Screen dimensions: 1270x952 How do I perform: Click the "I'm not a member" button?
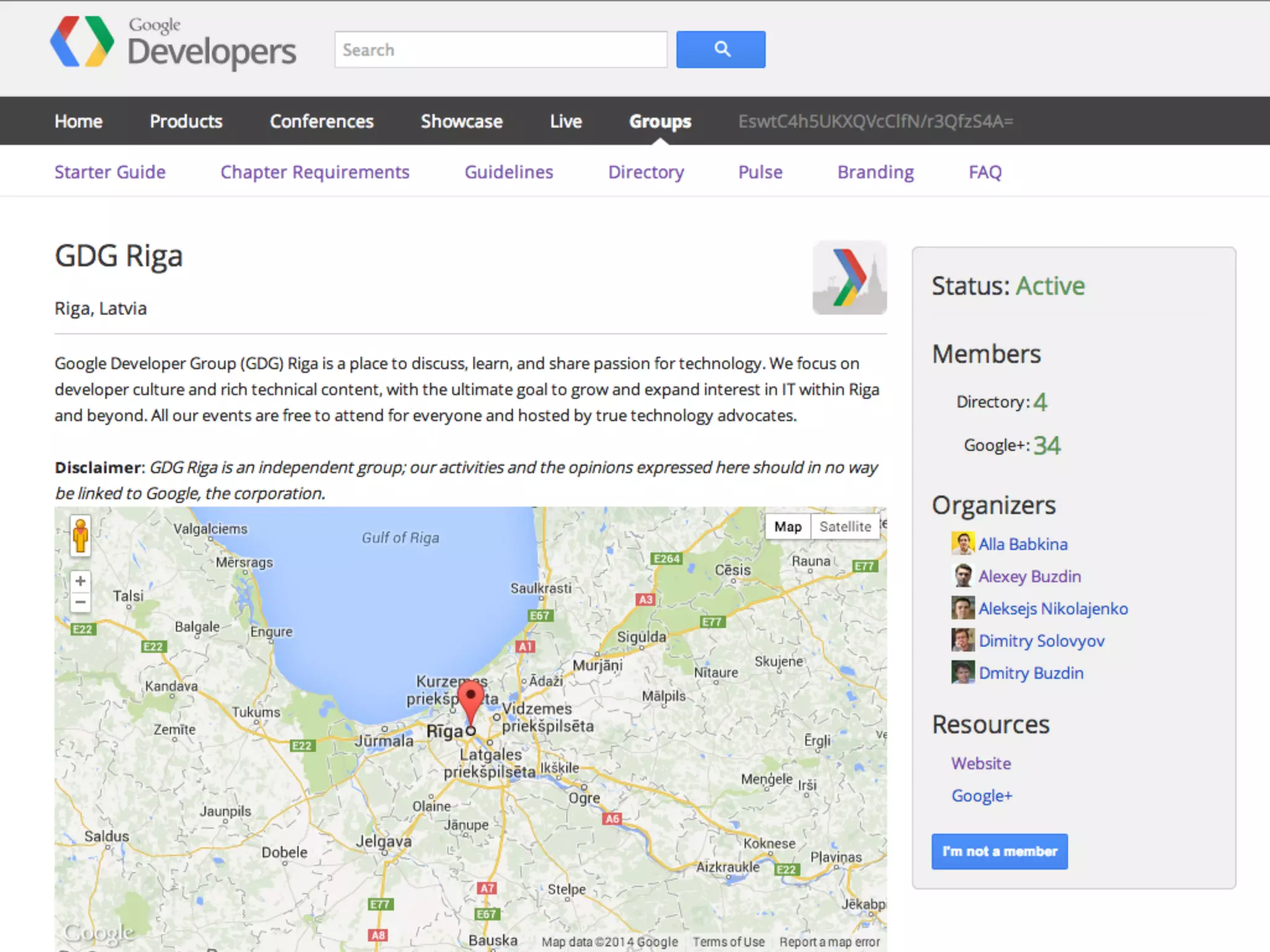pyautogui.click(x=1000, y=852)
